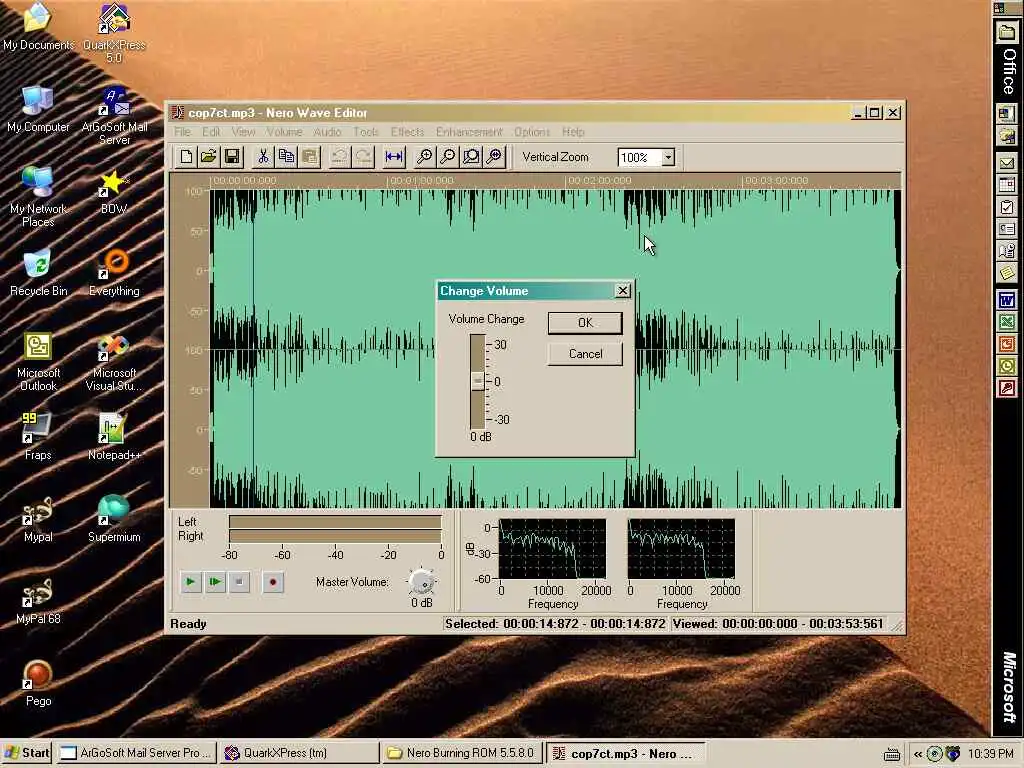Click the Save floppy disk icon

[x=232, y=157]
